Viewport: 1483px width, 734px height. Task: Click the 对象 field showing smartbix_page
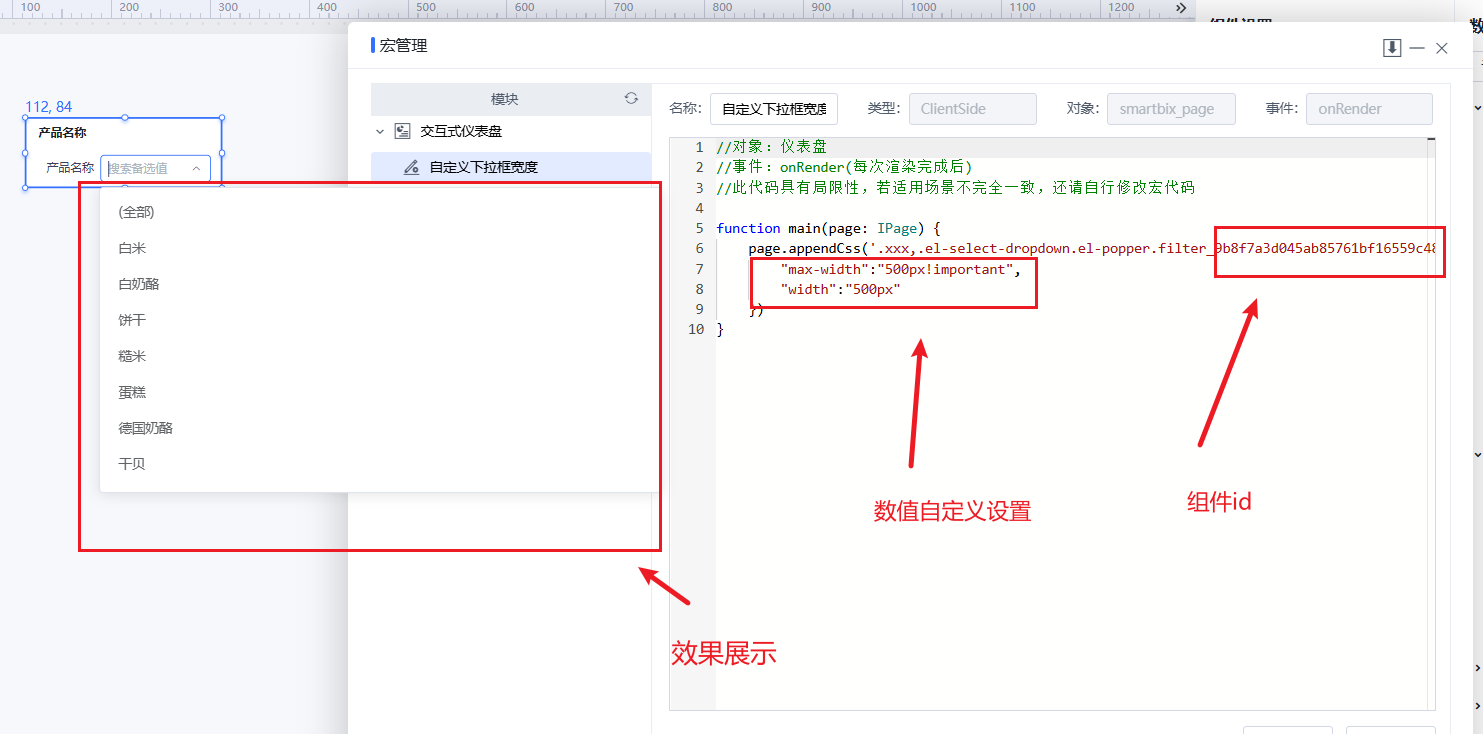[1171, 109]
